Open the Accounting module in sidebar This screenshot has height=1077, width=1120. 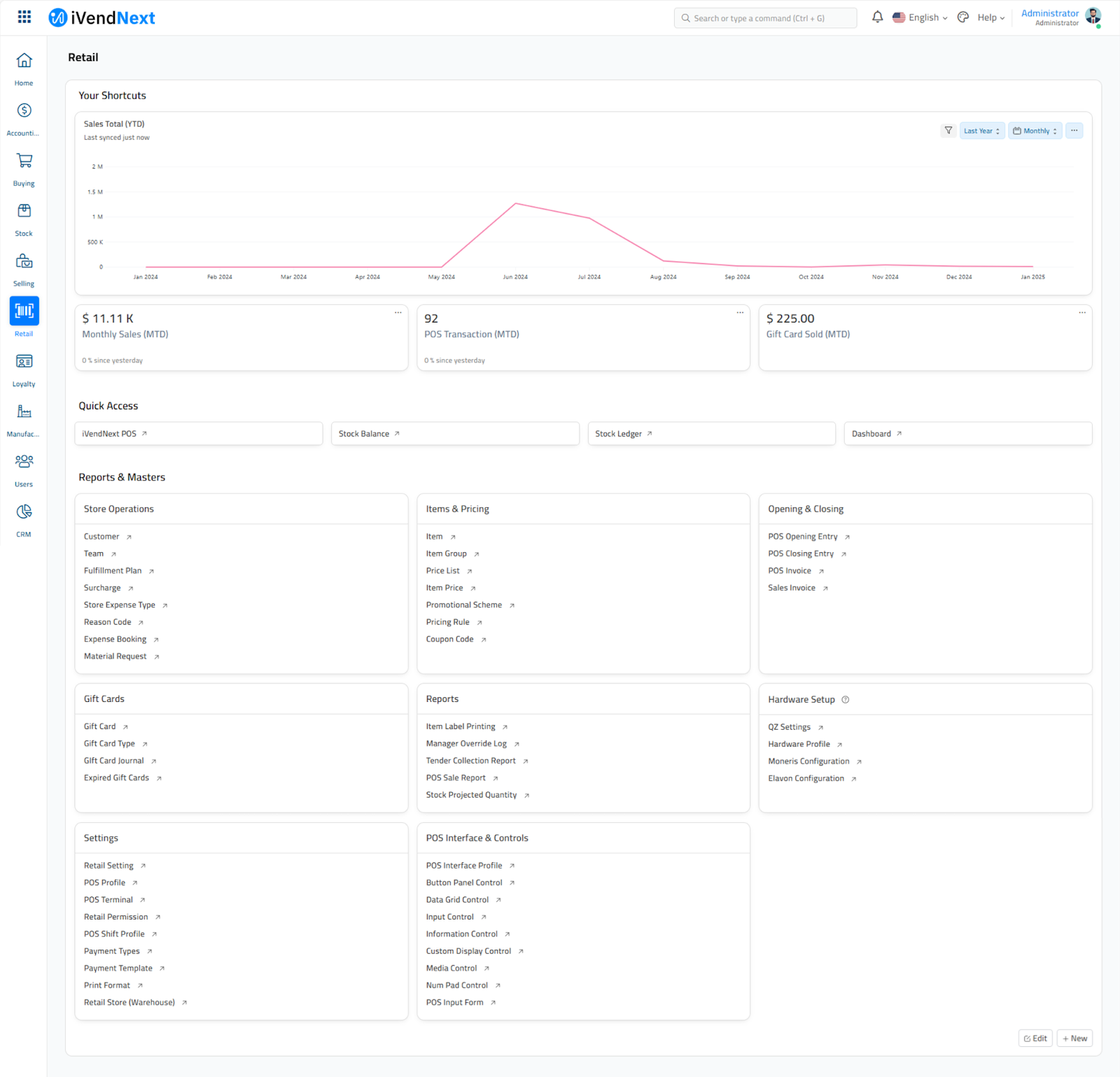coord(24,111)
